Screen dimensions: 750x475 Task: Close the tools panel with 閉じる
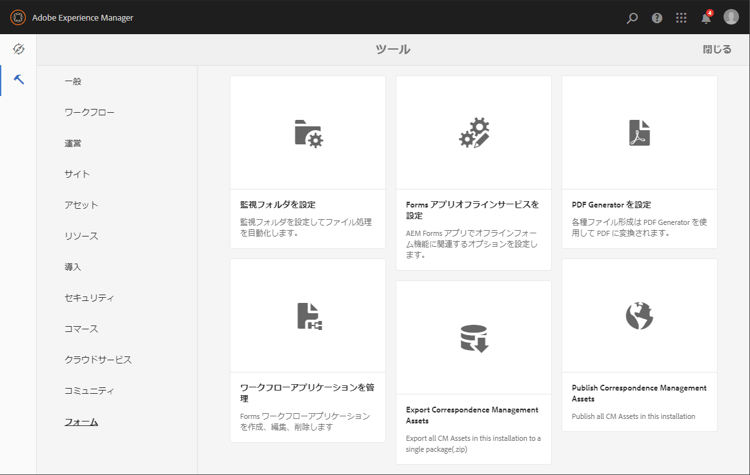[717, 49]
